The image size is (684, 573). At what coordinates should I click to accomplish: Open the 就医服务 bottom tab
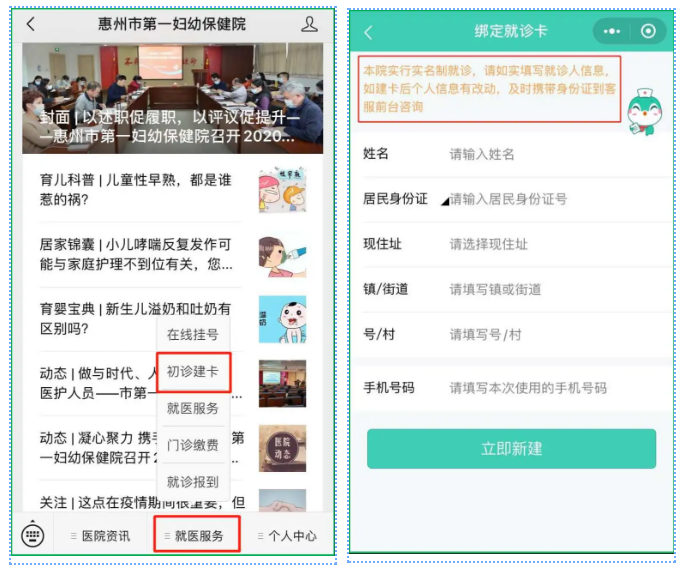click(x=197, y=535)
